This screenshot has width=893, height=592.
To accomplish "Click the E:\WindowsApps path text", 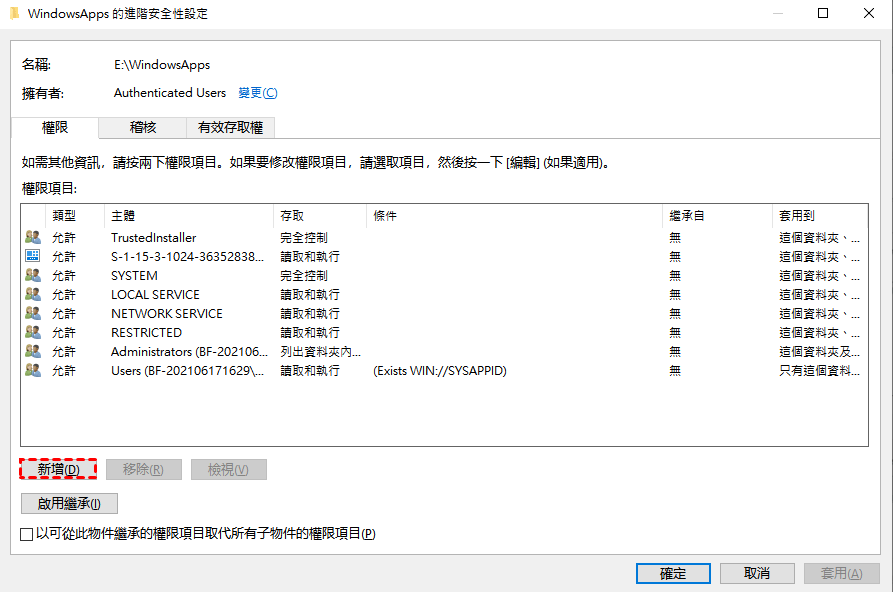I will coord(162,65).
